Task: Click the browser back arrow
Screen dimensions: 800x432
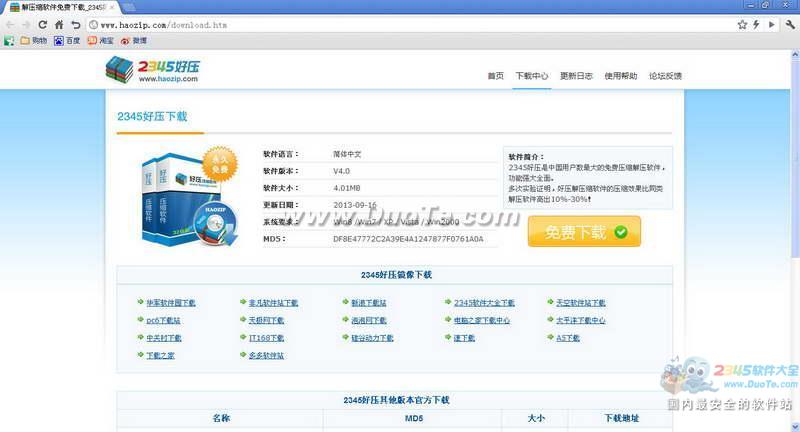Action: 10,24
